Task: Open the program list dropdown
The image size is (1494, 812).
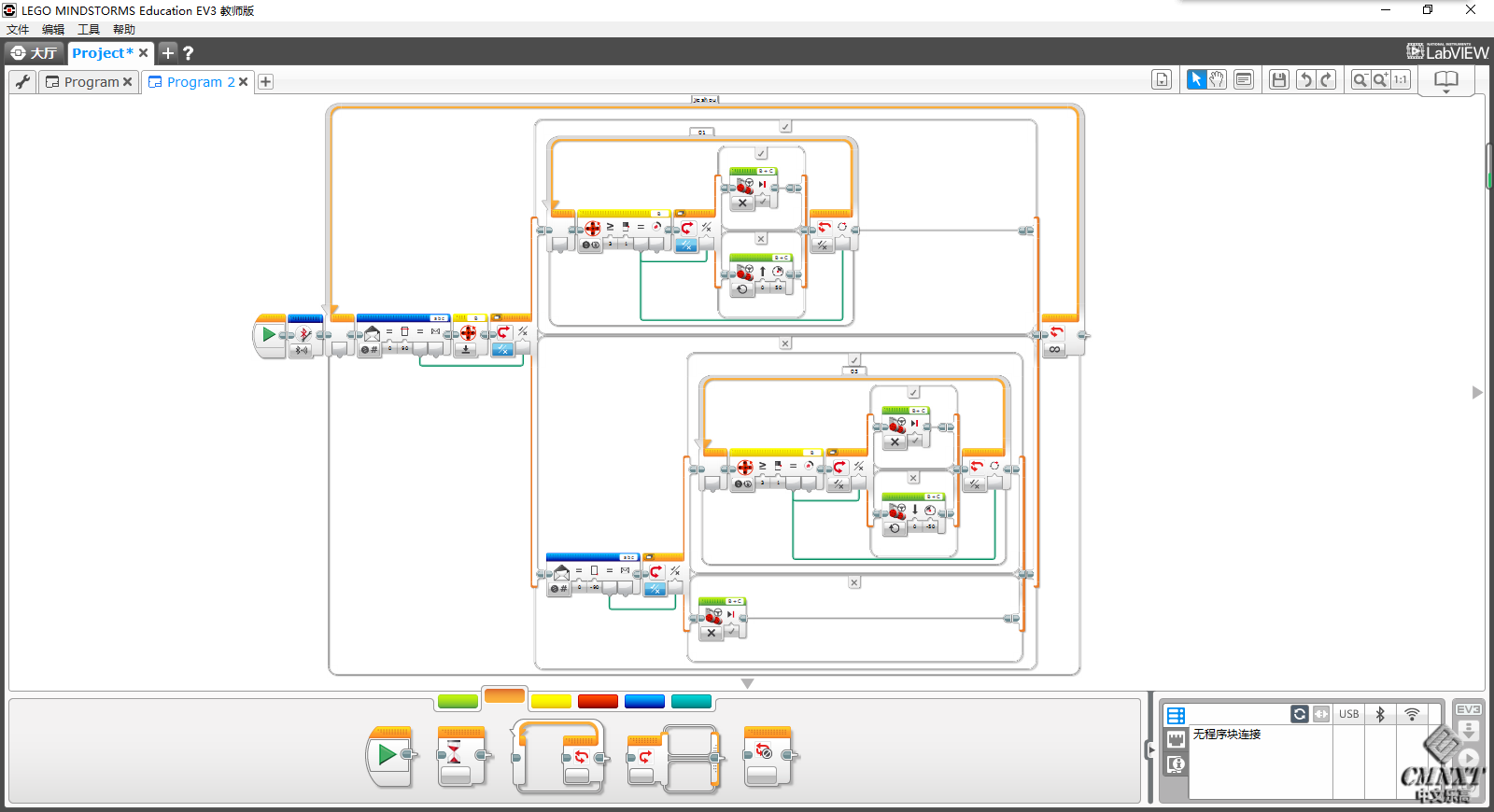Action: (x=1162, y=80)
